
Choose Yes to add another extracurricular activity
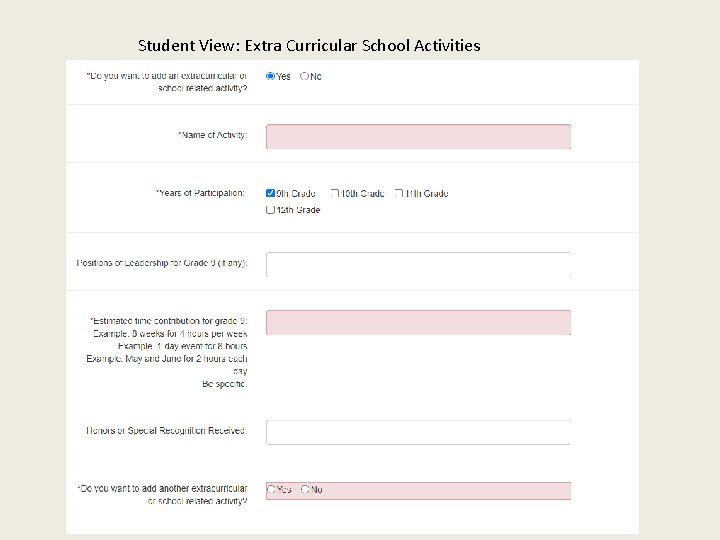(x=271, y=490)
